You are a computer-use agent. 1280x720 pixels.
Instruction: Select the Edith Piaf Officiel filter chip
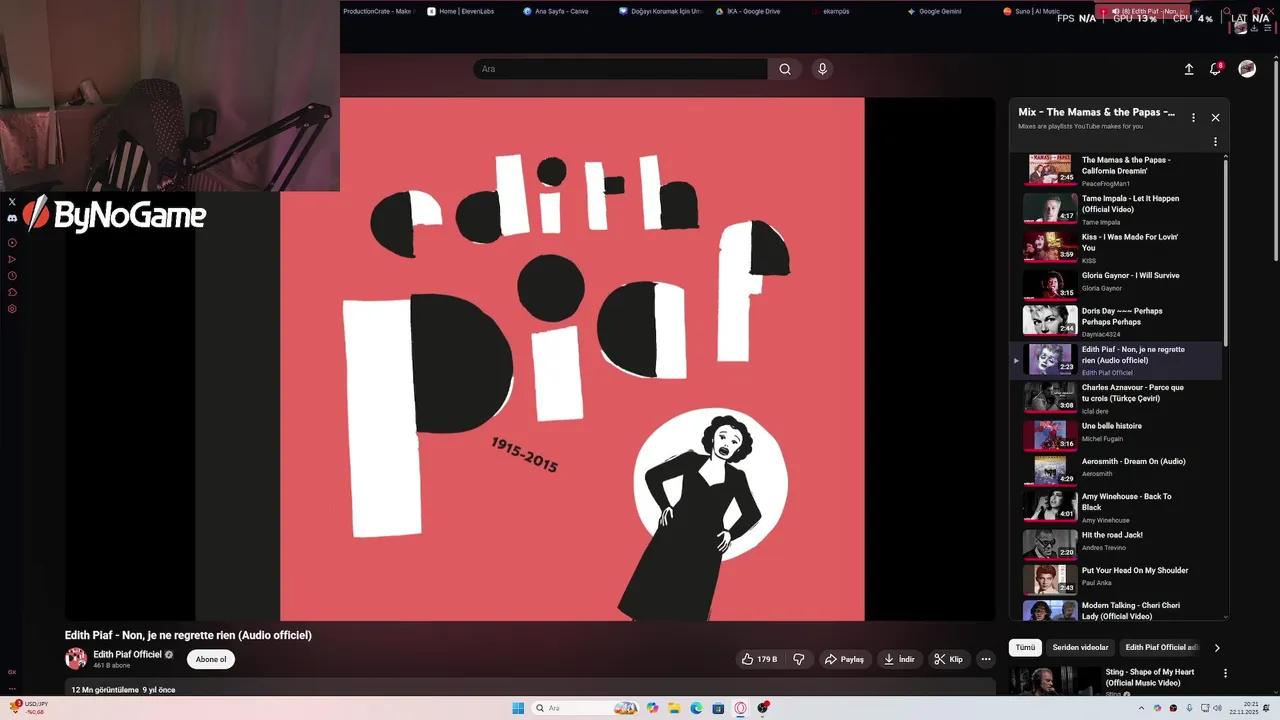pos(1160,647)
